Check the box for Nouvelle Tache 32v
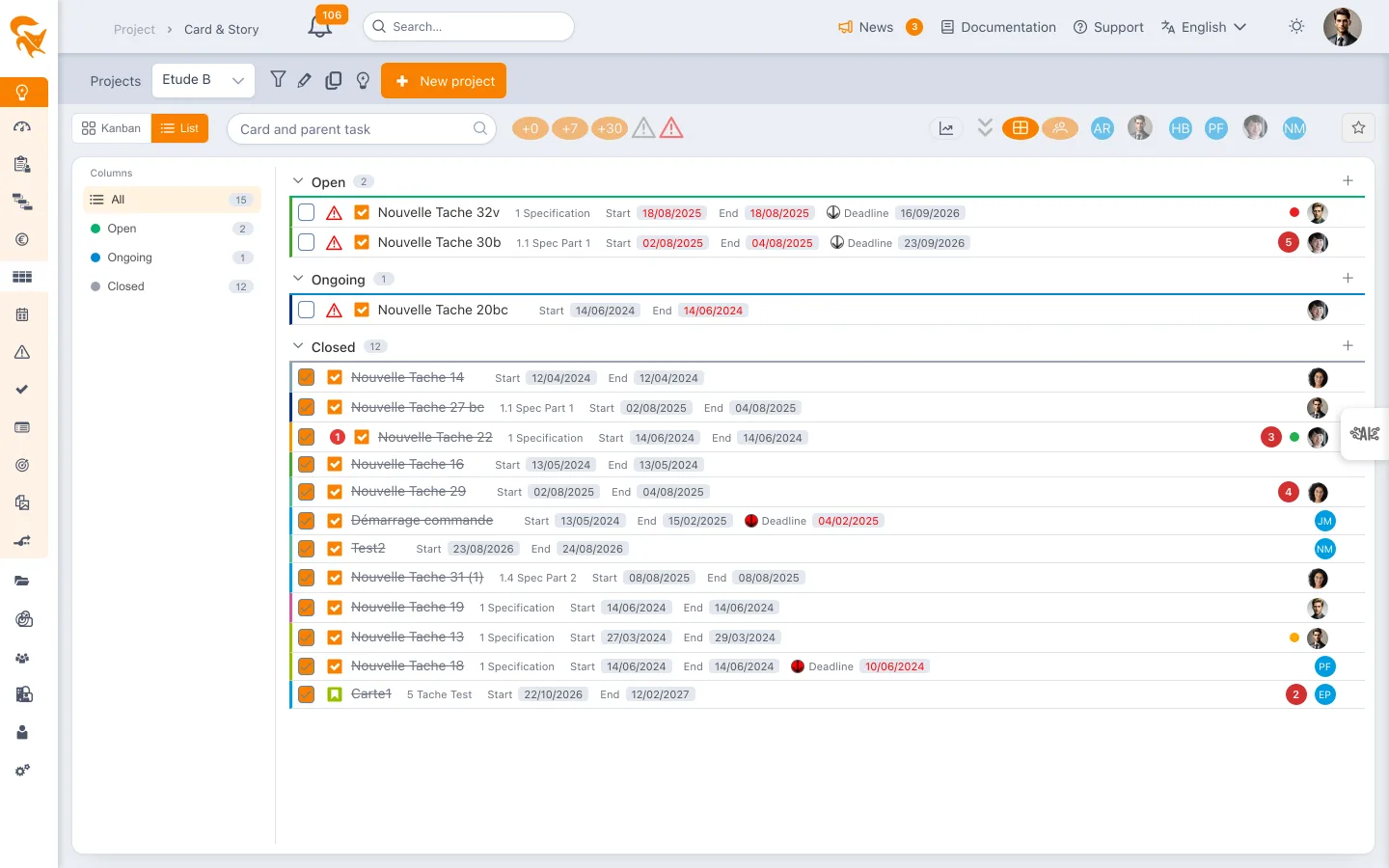This screenshot has height=868, width=1389. [x=307, y=212]
